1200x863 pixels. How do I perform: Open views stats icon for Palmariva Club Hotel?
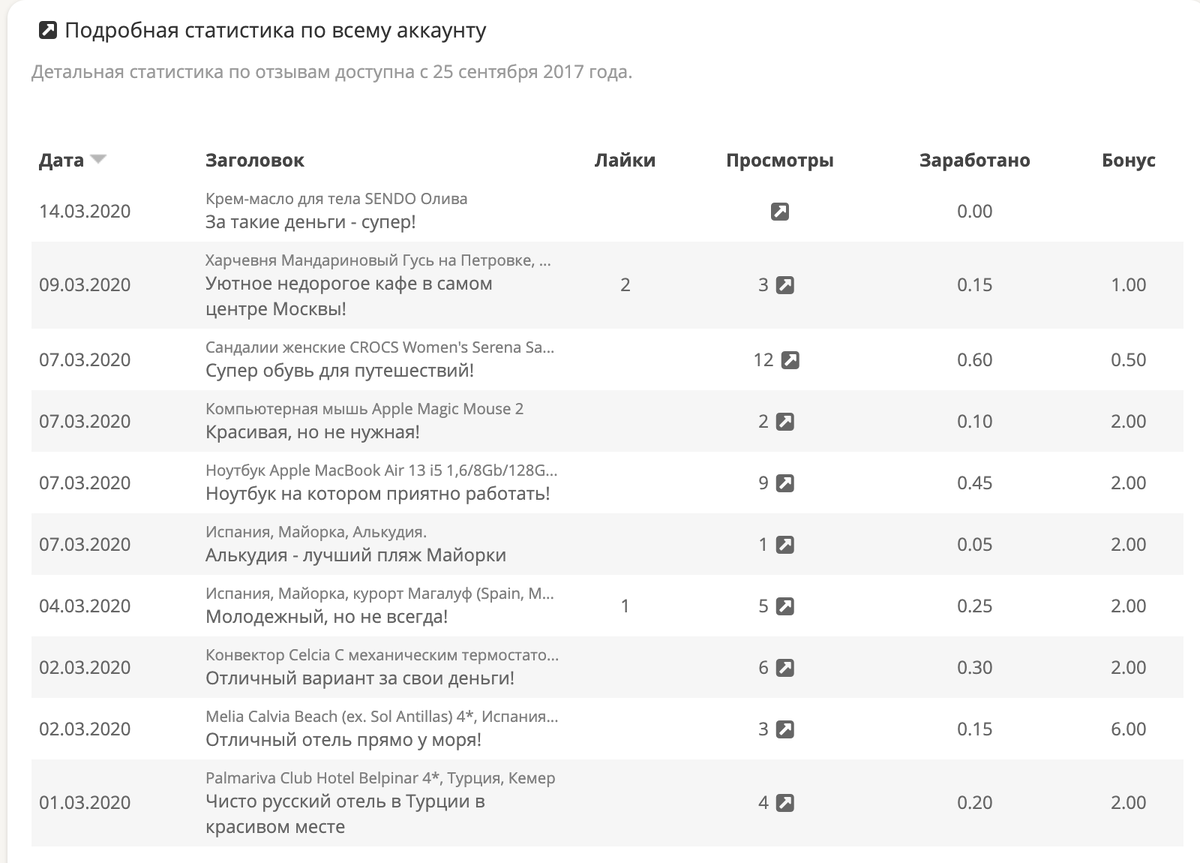click(786, 803)
